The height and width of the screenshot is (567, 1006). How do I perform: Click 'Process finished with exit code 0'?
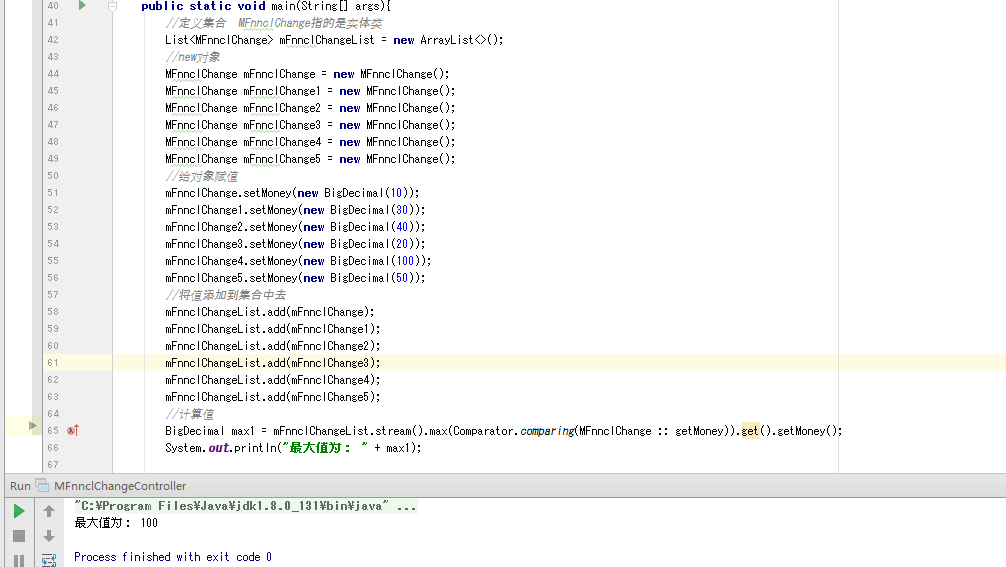point(173,557)
